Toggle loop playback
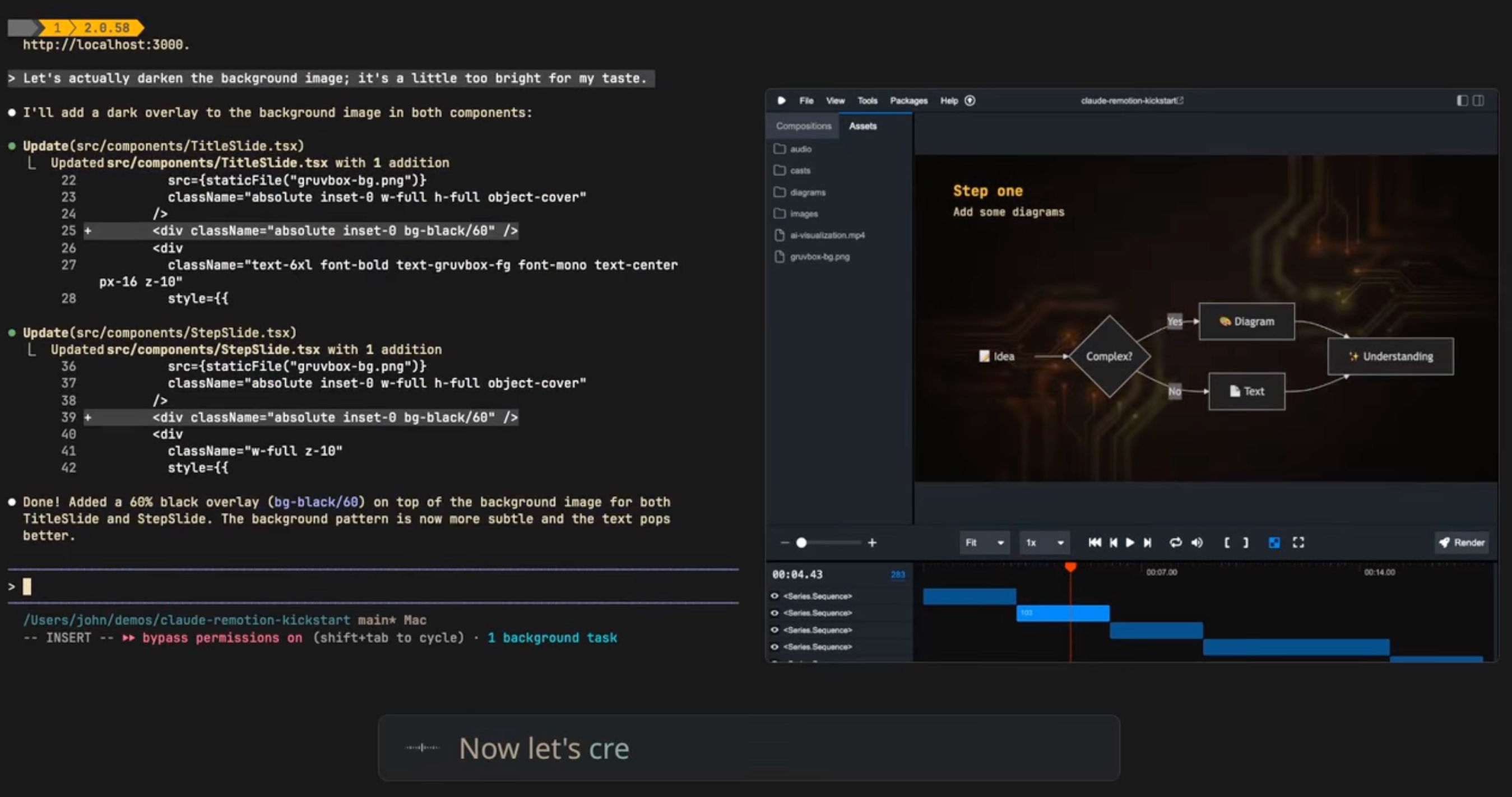The width and height of the screenshot is (1512, 797). pyautogui.click(x=1175, y=543)
